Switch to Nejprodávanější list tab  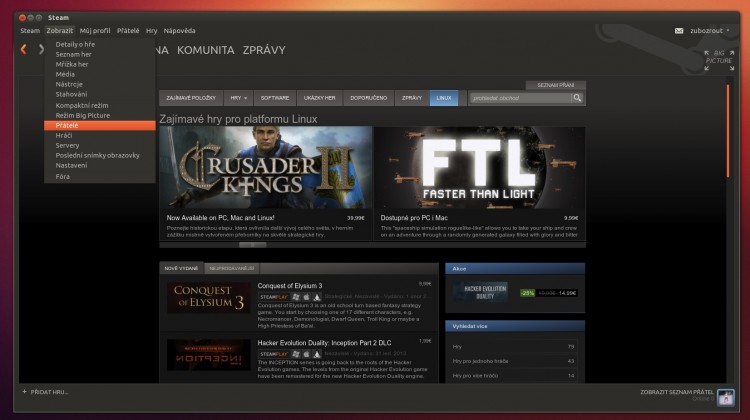[x=232, y=268]
